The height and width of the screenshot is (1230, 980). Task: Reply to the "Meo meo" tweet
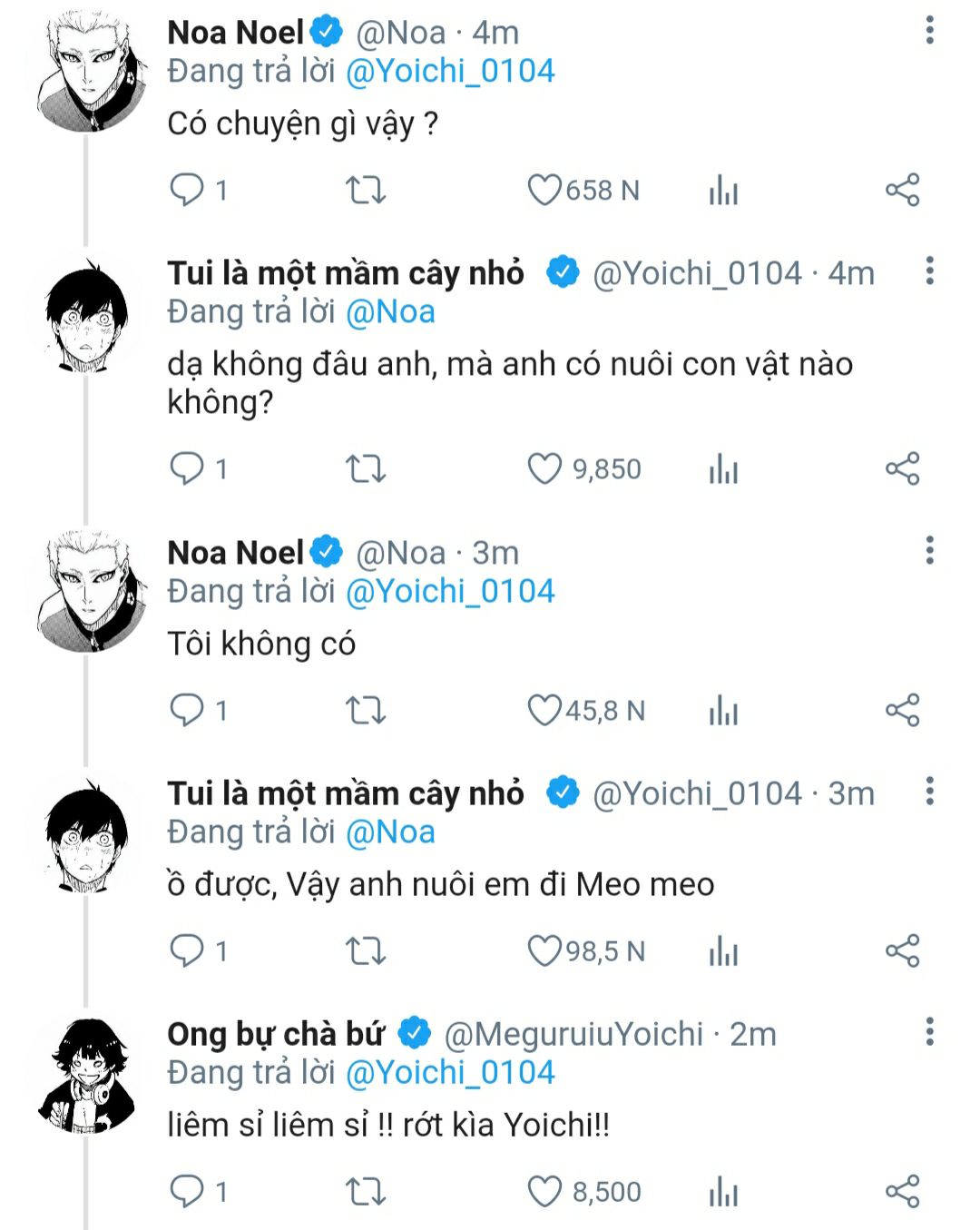(x=187, y=950)
